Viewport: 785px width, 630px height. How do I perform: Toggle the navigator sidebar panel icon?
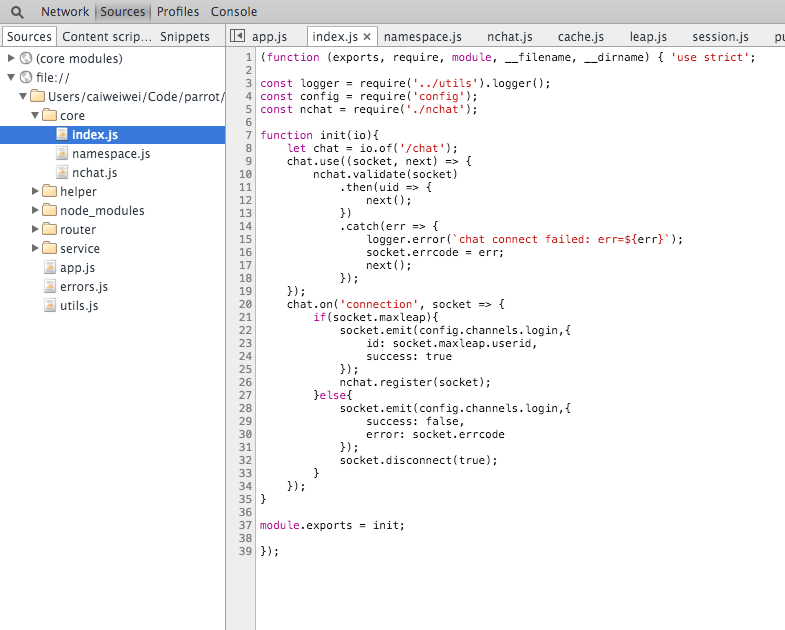237,36
